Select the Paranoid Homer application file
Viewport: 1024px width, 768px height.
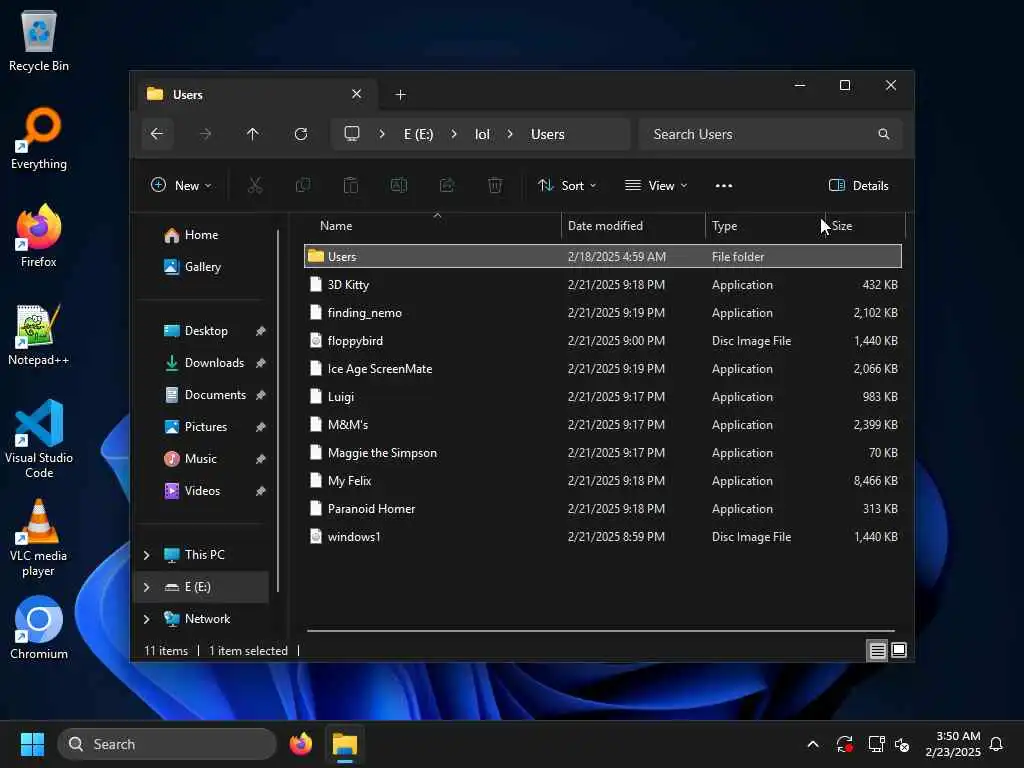click(x=603, y=509)
